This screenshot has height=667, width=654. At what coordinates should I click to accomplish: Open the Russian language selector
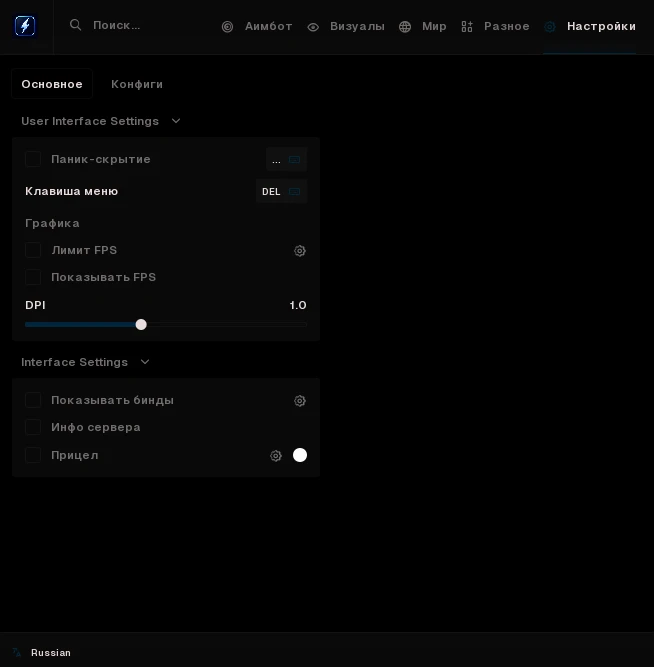[x=51, y=653]
